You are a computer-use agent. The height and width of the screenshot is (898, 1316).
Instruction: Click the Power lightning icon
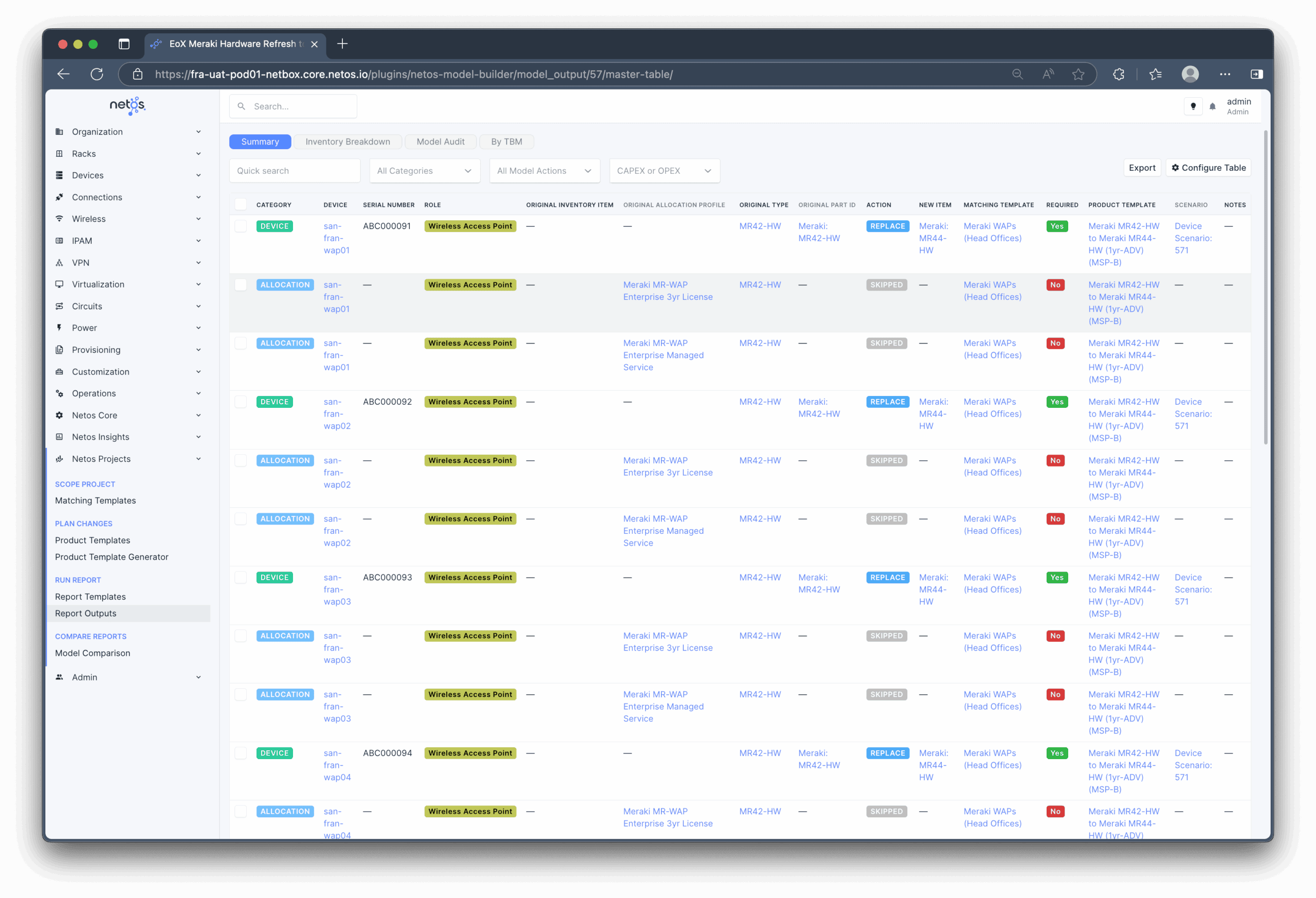pyautogui.click(x=60, y=328)
